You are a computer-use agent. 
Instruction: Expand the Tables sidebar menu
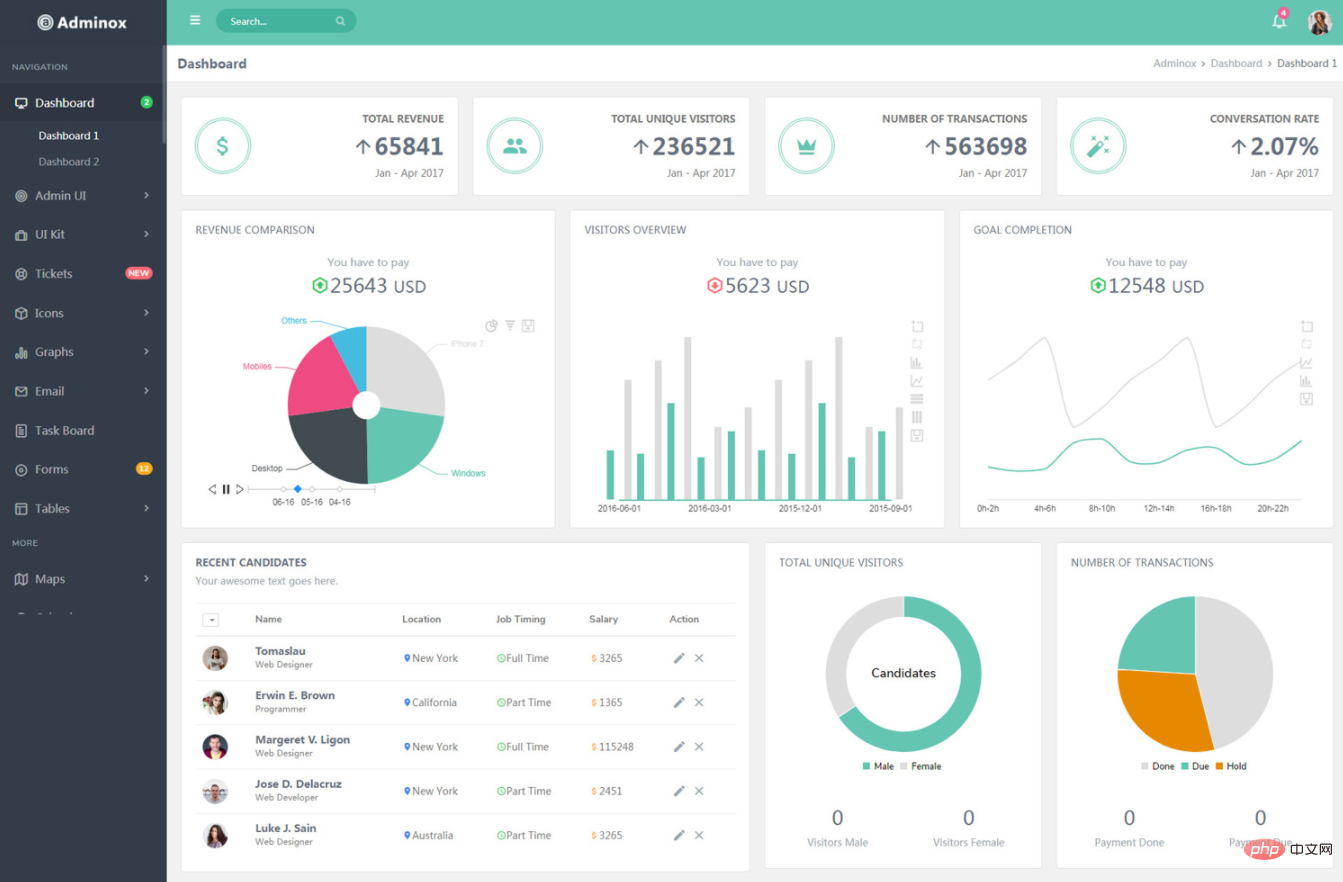click(x=83, y=508)
